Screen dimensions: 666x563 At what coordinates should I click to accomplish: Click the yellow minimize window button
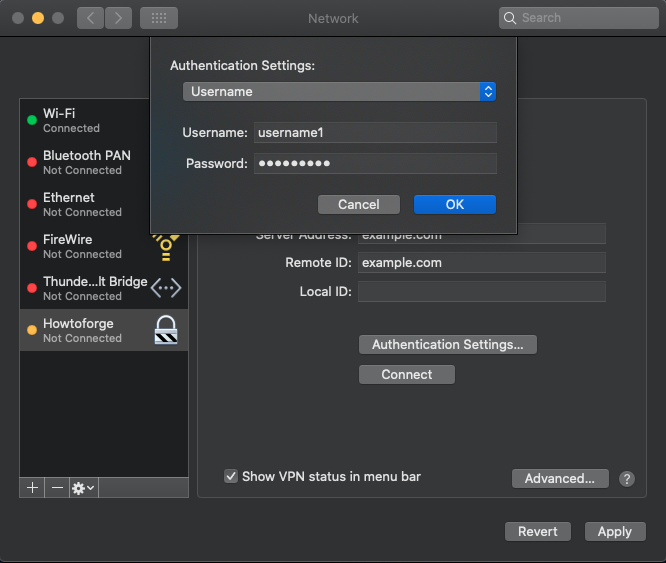[38, 18]
